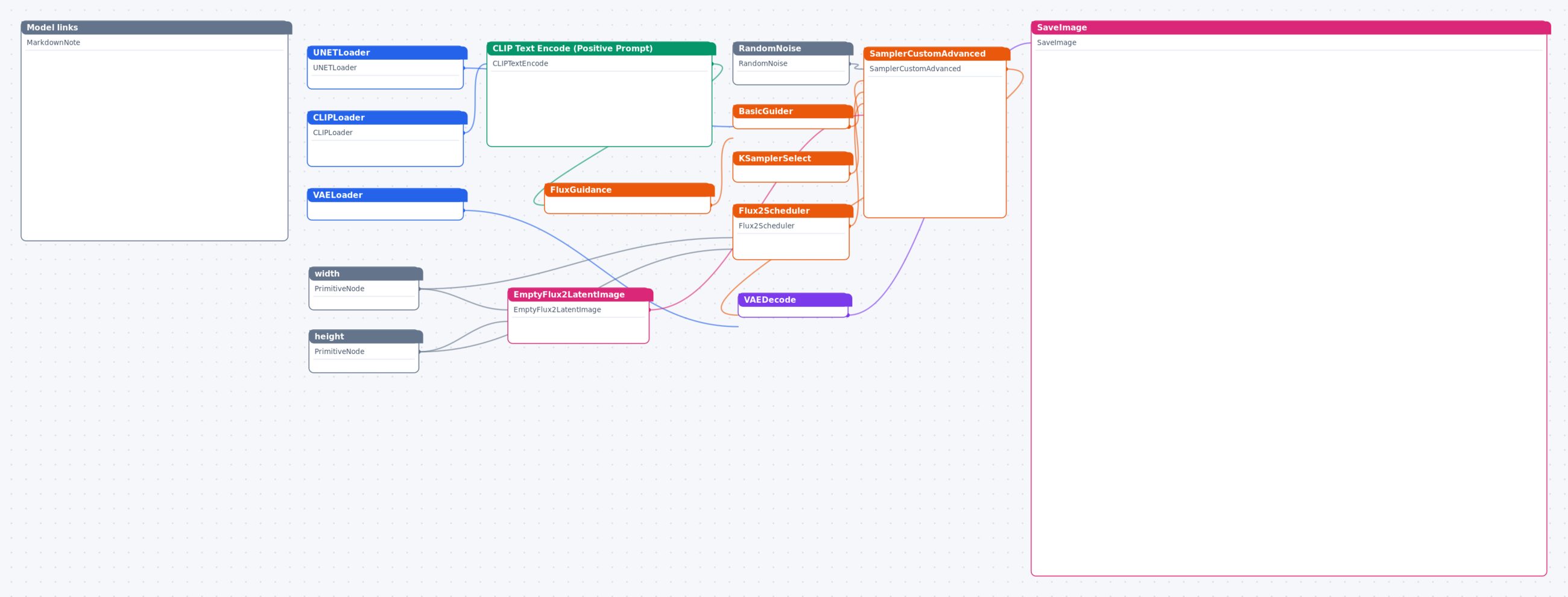
Task: Click the RandomNoise type label below its header
Action: (x=763, y=63)
